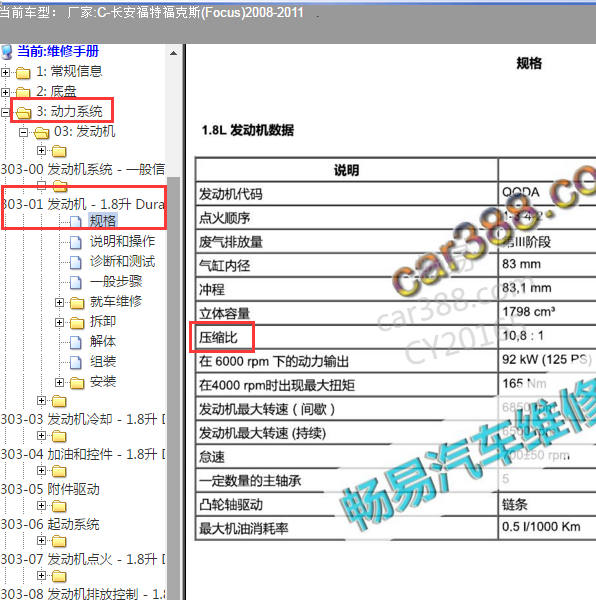Open 303-05 附件驱动 section
The image size is (596, 600).
click(x=50, y=489)
